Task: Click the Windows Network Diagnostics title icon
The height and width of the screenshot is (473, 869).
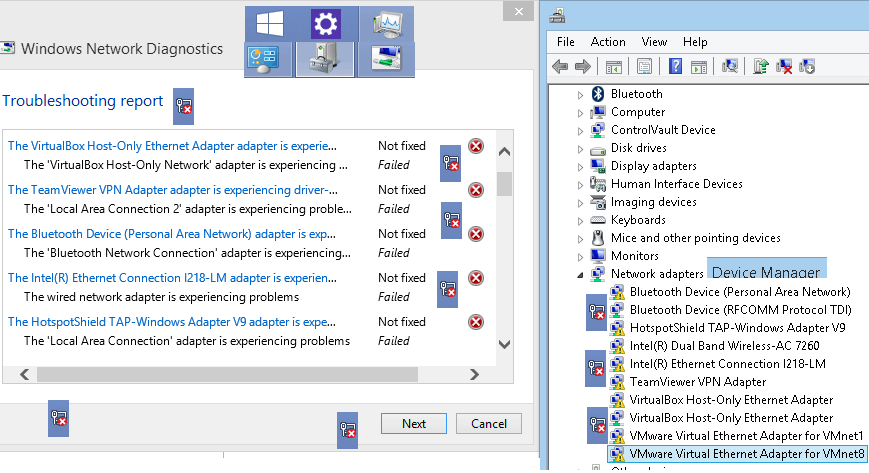Action: pos(7,48)
